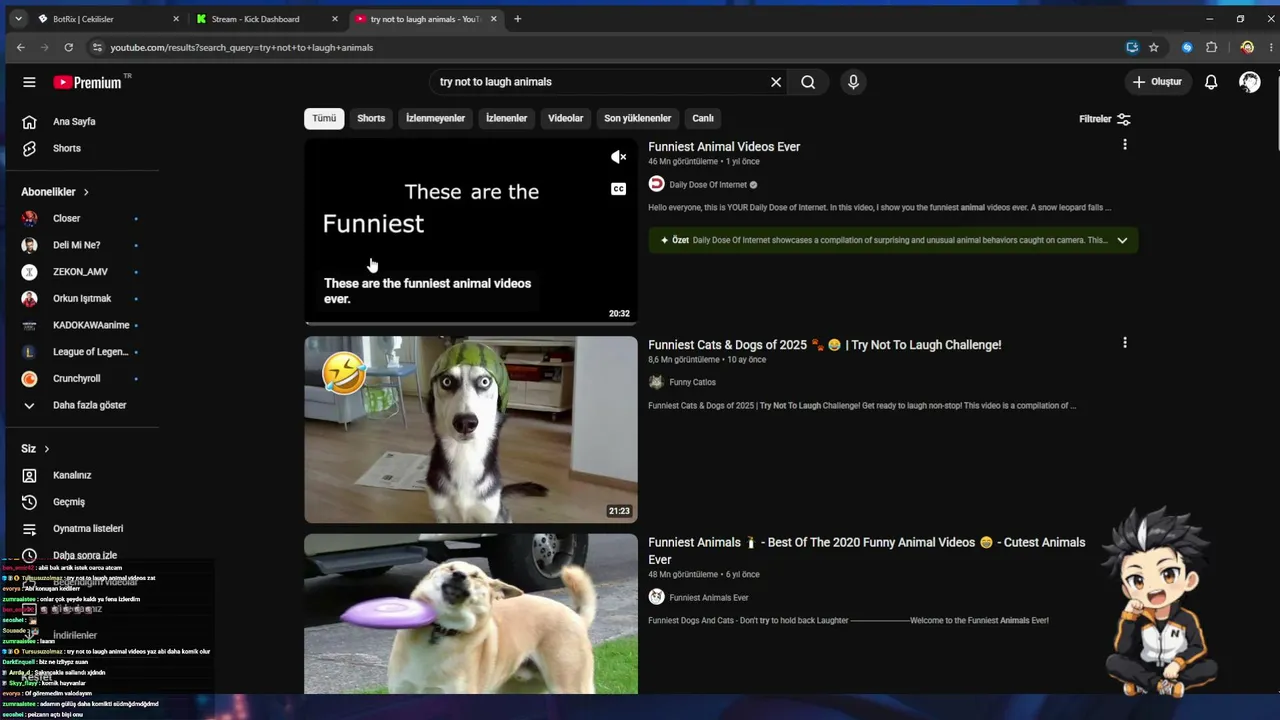The image size is (1280, 720).
Task: Close the BotRix browser tab
Action: tap(176, 19)
